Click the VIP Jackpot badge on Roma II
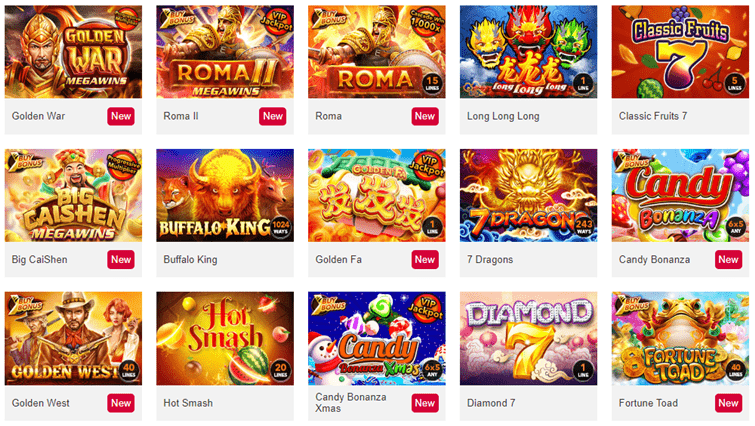The height and width of the screenshot is (426, 755). pos(275,22)
